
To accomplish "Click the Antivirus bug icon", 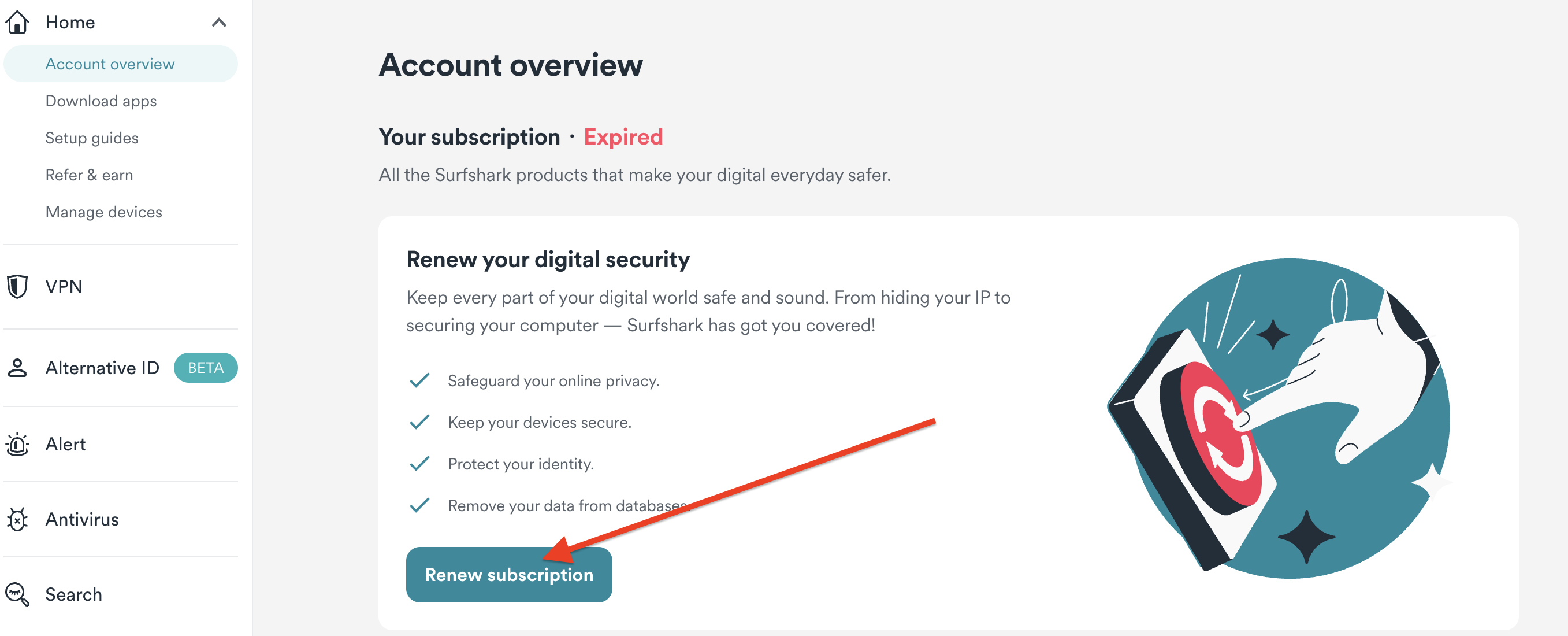I will click(17, 519).
